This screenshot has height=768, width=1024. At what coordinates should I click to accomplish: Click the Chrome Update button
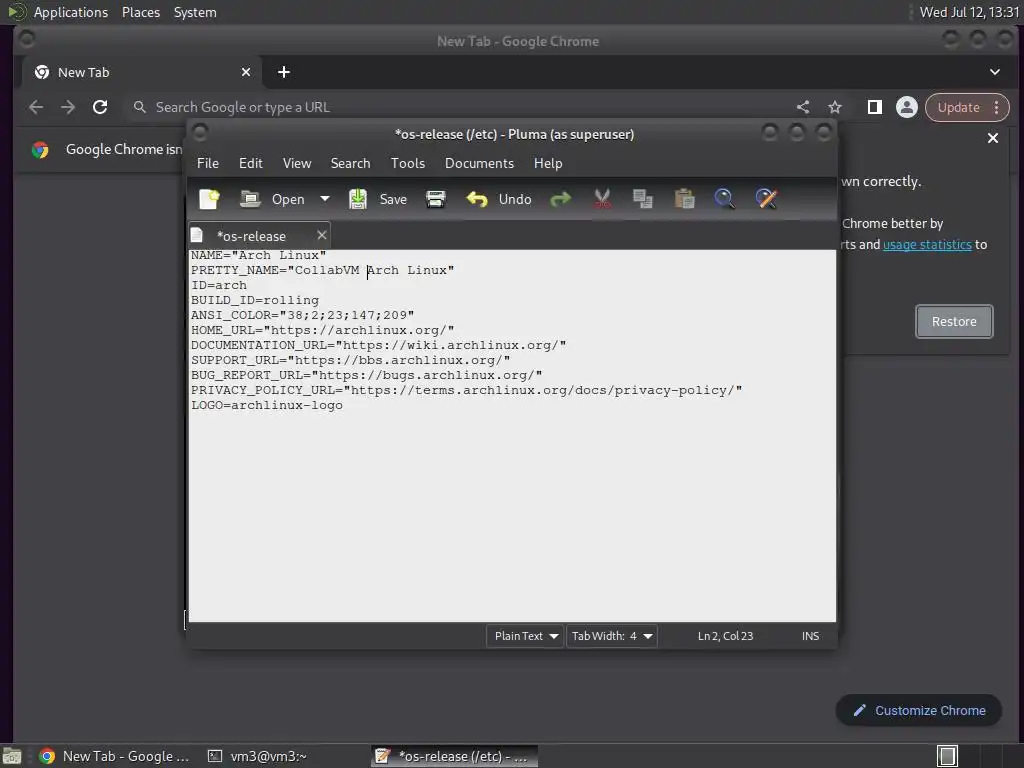tap(958, 107)
